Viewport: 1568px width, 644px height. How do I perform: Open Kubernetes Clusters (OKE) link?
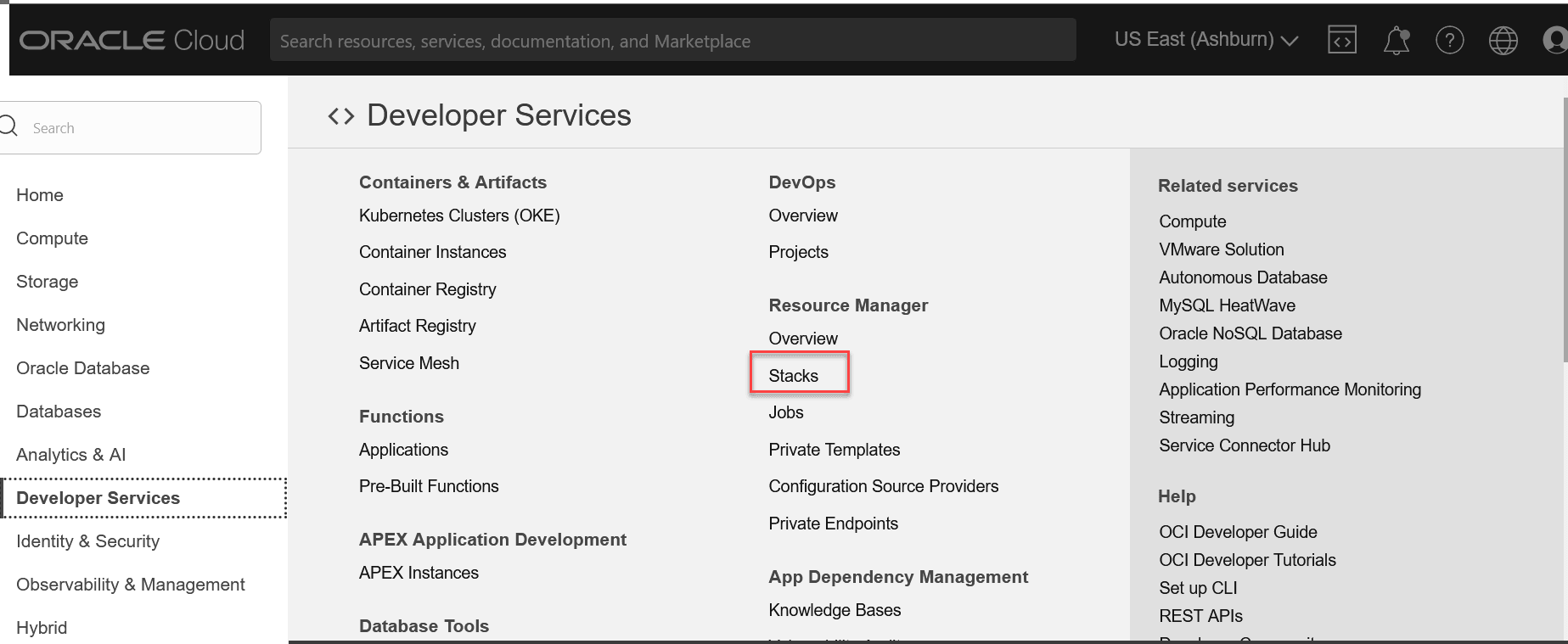point(459,216)
